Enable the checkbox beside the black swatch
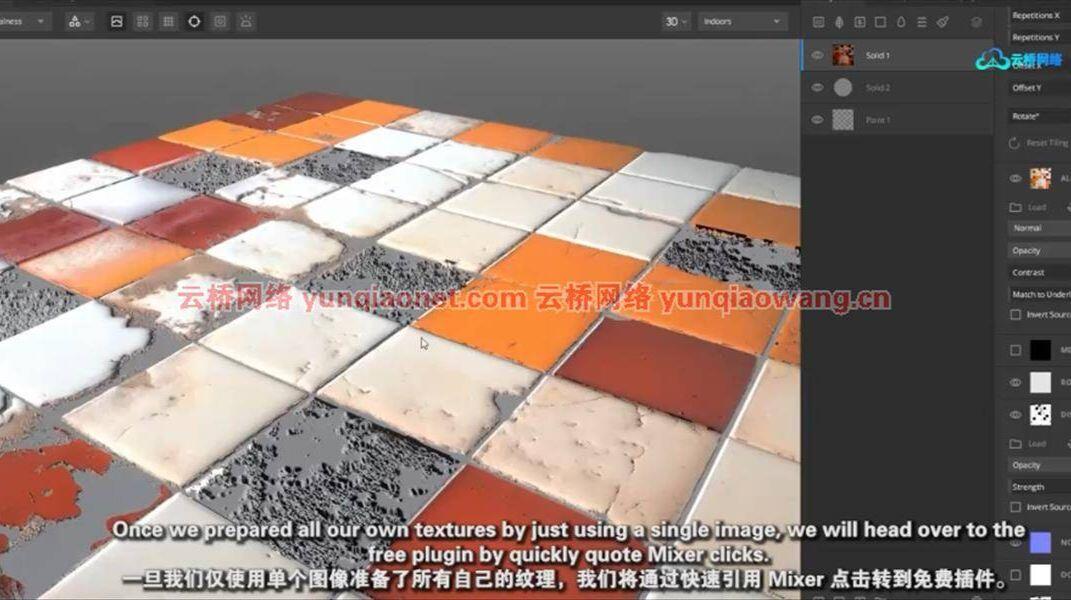Image resolution: width=1071 pixels, height=600 pixels. 1016,350
